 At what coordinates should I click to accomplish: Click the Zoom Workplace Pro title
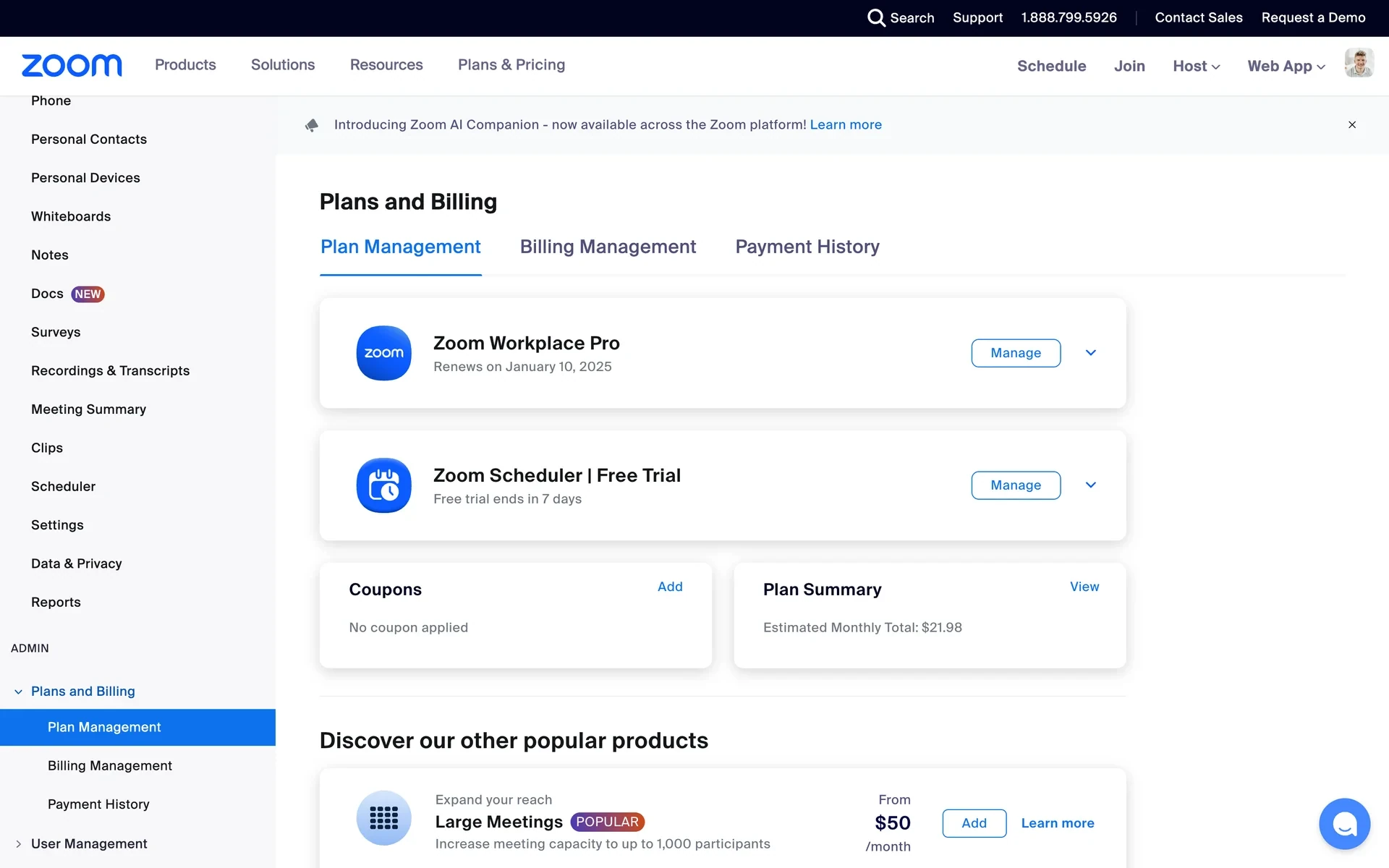pos(526,343)
